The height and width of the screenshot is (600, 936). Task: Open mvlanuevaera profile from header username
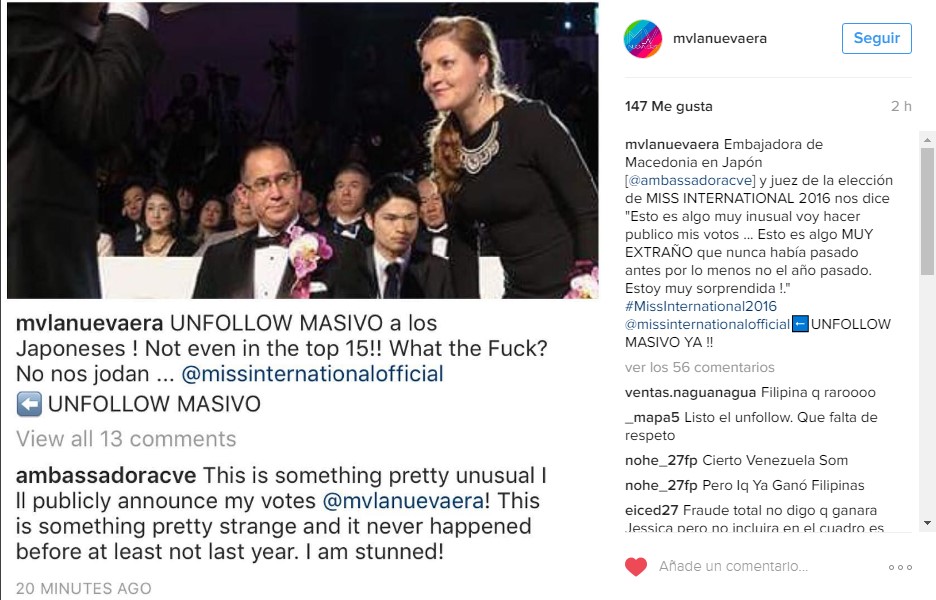click(719, 38)
